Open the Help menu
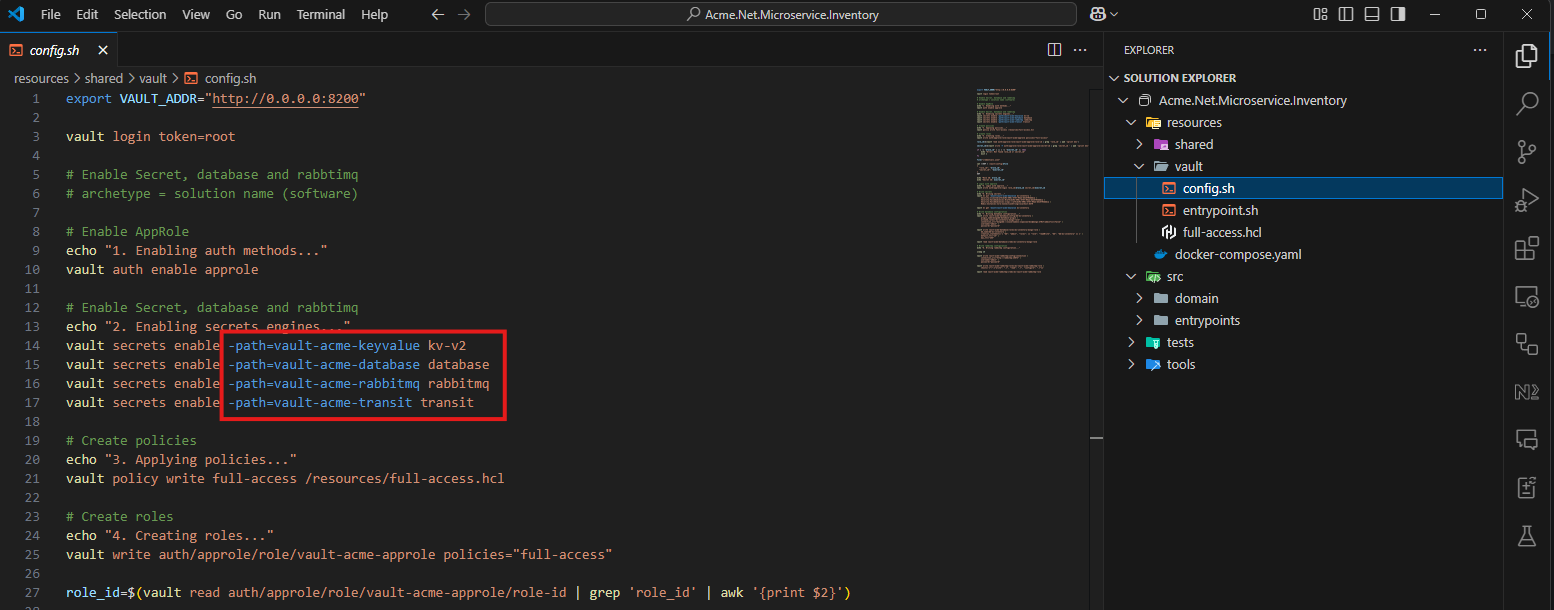Viewport: 1554px width, 610px height. click(374, 15)
